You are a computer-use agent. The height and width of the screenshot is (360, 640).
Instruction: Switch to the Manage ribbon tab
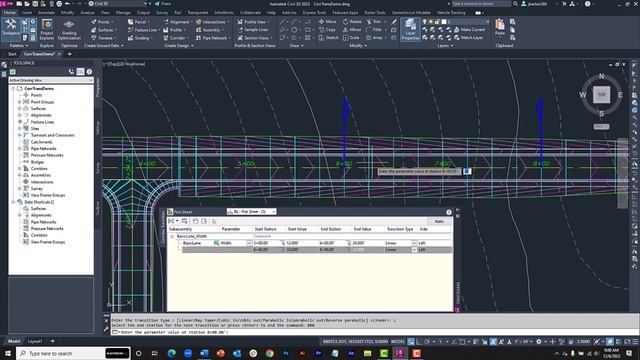[123, 13]
